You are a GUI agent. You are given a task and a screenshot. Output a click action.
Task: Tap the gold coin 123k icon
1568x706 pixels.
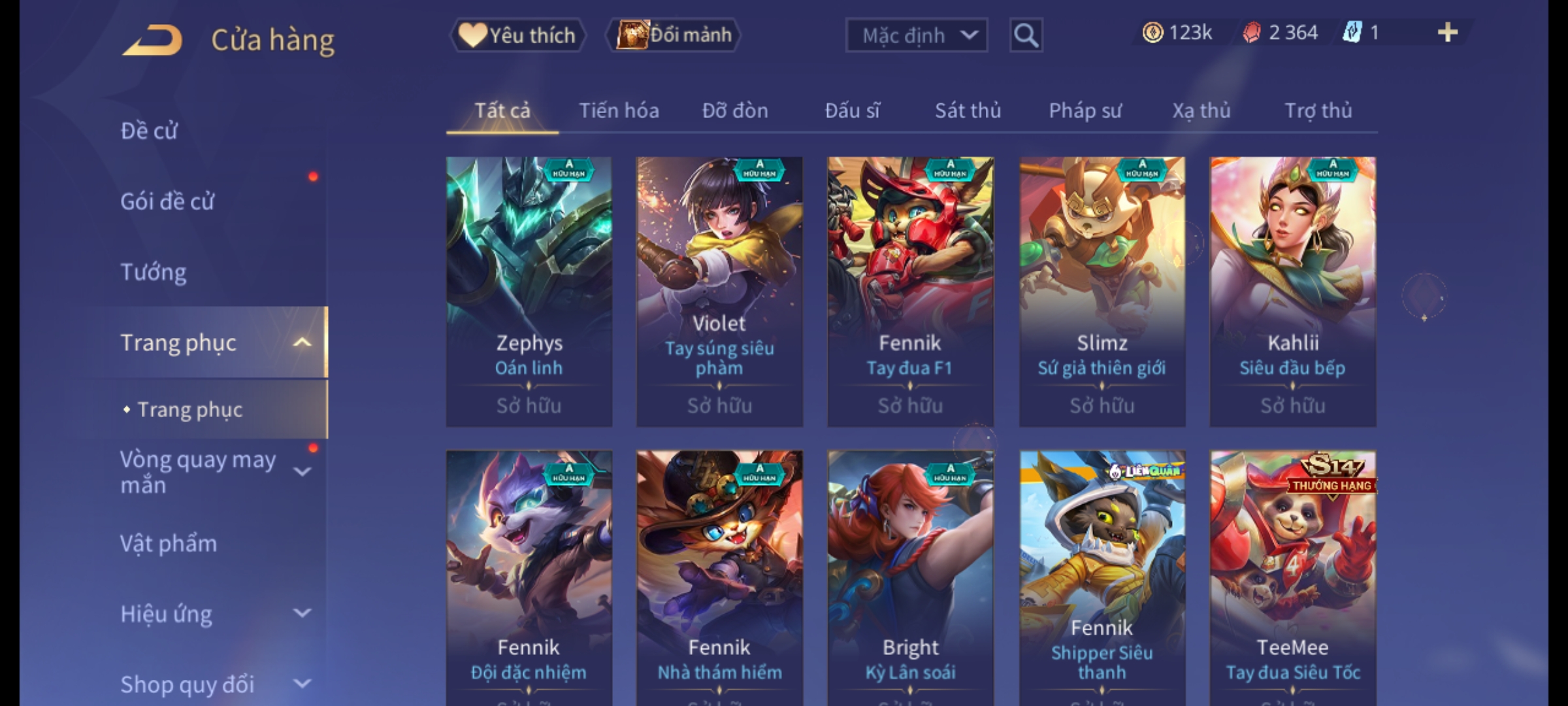[1152, 33]
